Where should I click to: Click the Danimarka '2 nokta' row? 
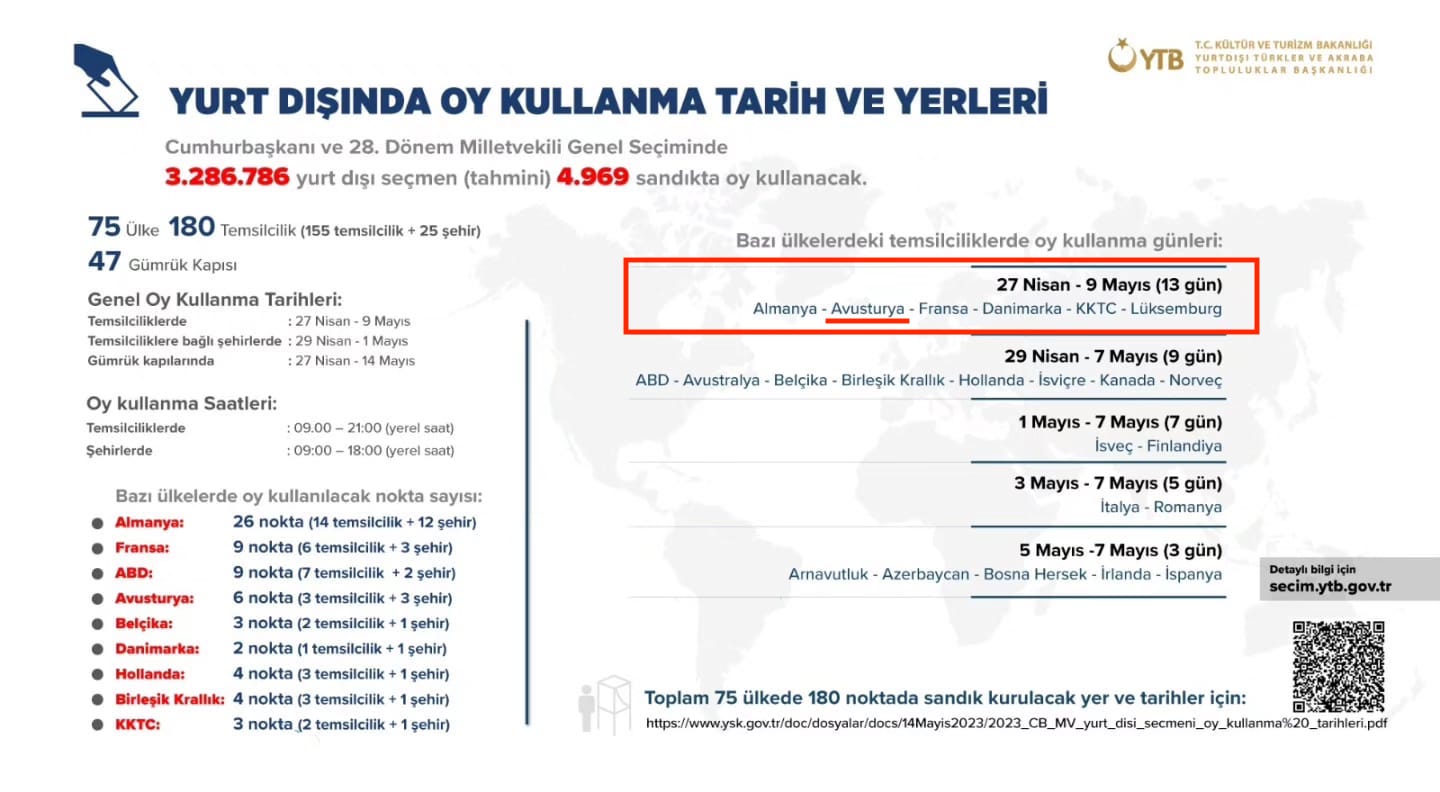click(x=268, y=648)
